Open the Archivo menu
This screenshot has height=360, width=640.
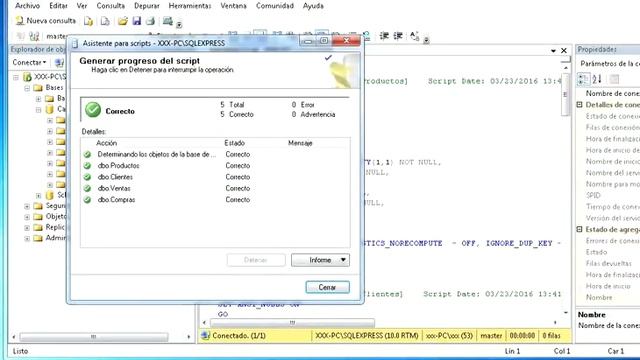pyautogui.click(x=27, y=6)
